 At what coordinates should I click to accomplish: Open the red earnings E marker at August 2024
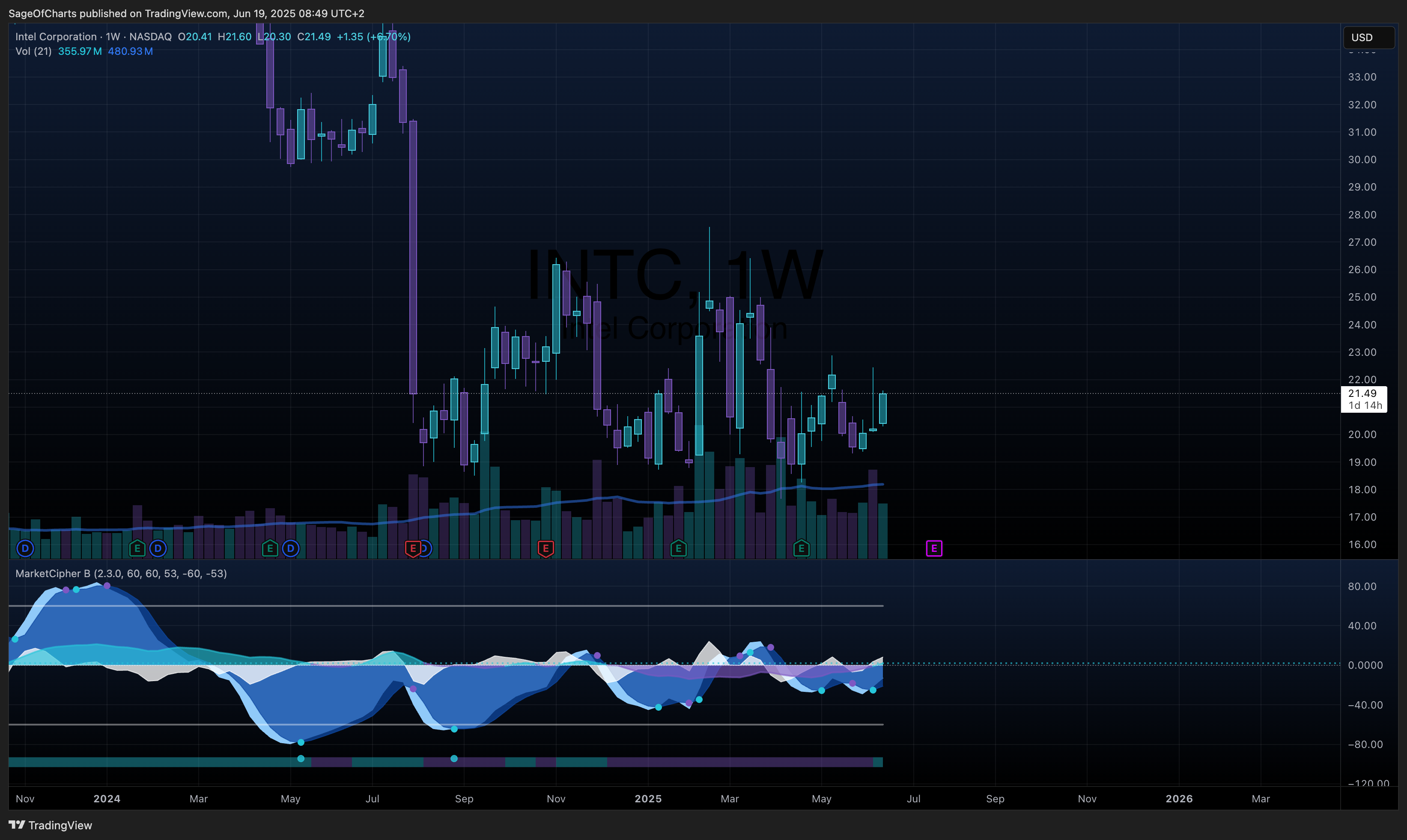point(413,548)
